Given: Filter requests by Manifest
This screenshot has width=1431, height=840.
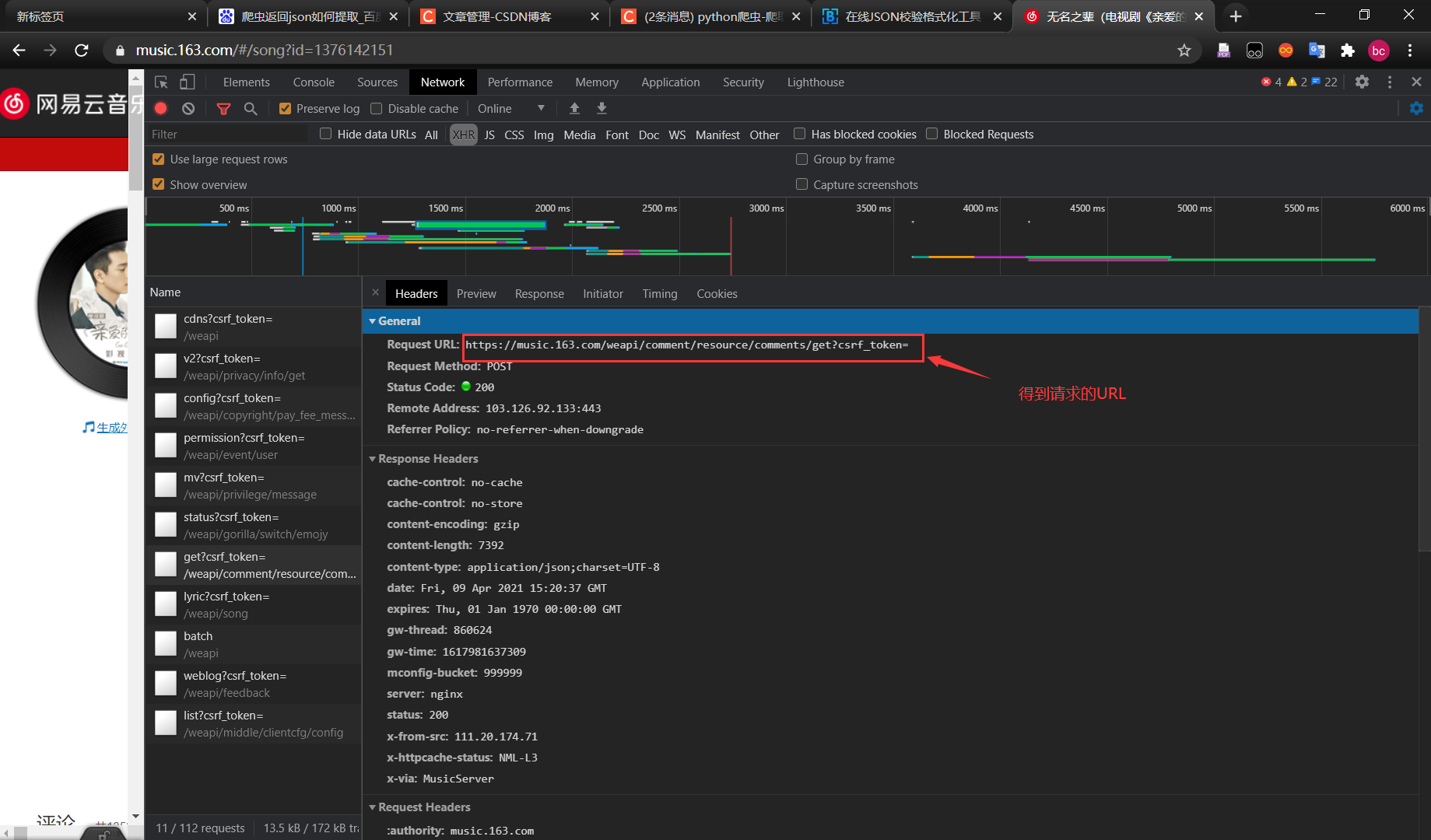Looking at the screenshot, I should [717, 135].
